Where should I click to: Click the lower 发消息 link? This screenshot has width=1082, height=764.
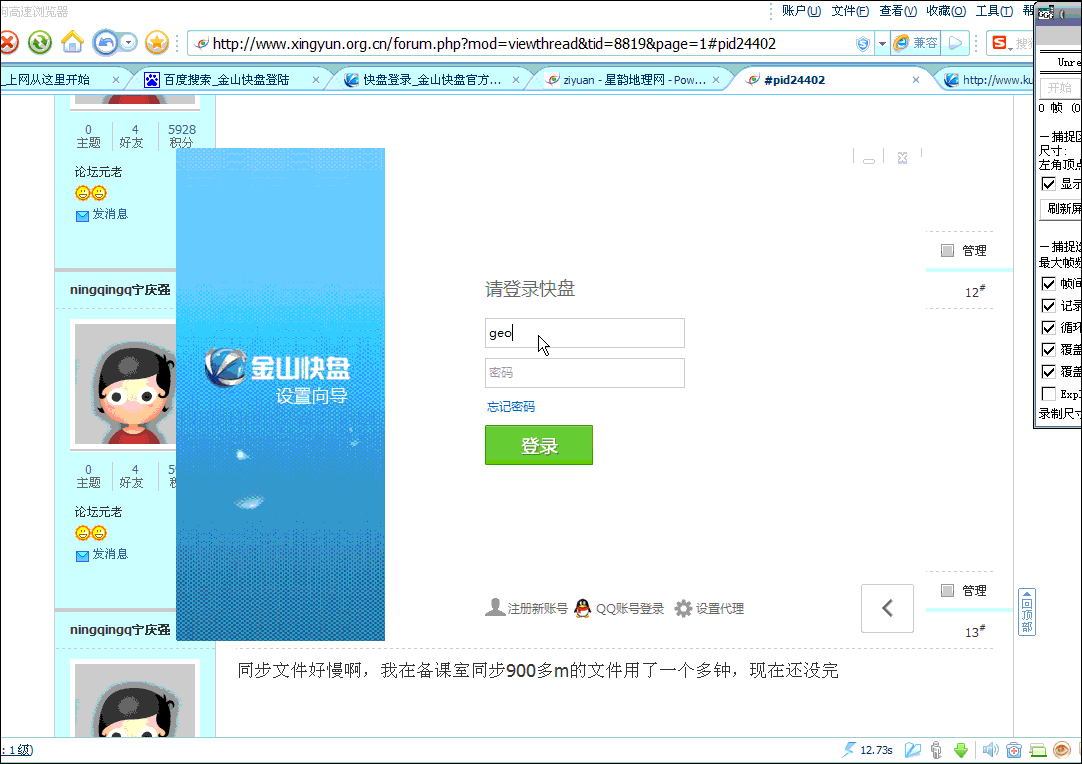click(x=110, y=554)
